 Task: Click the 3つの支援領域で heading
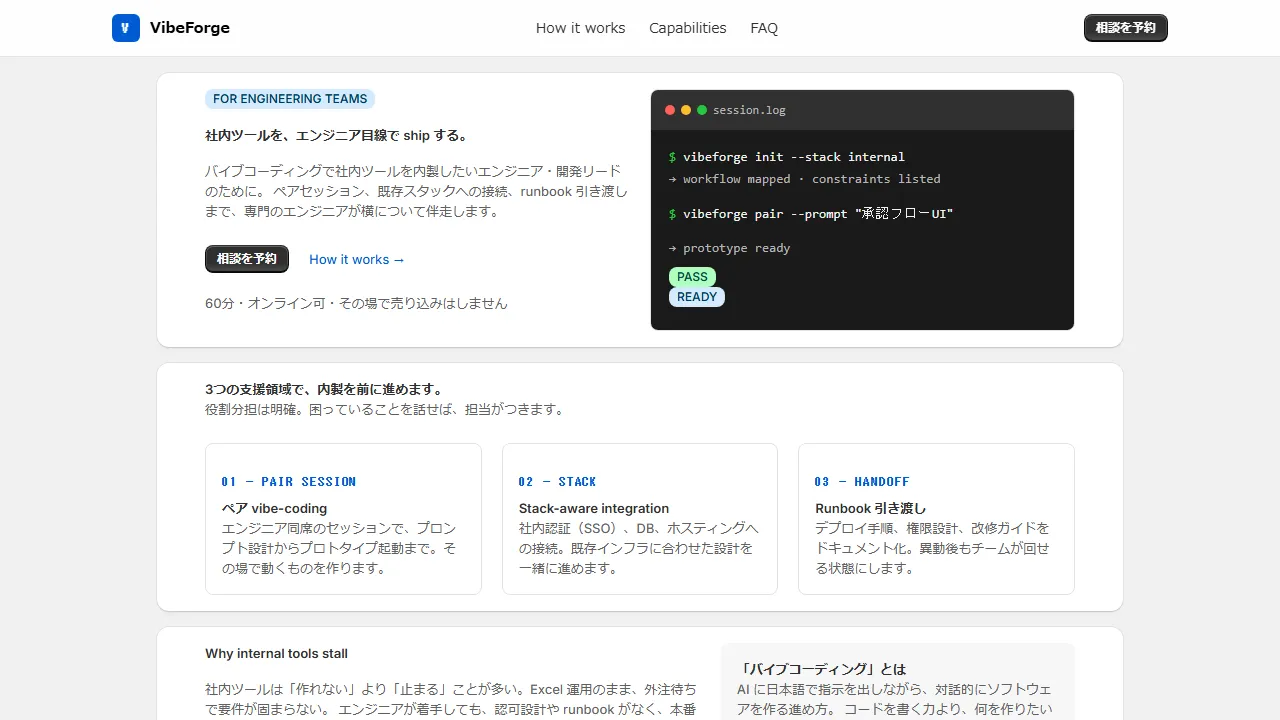[x=324, y=389]
